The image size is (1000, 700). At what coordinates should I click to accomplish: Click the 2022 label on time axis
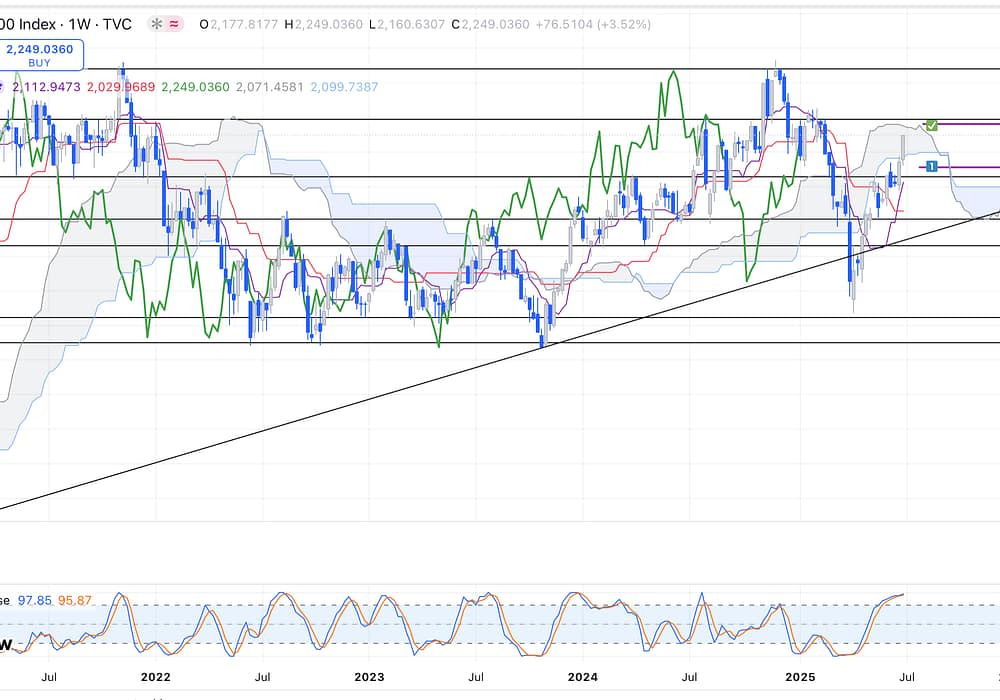[156, 677]
